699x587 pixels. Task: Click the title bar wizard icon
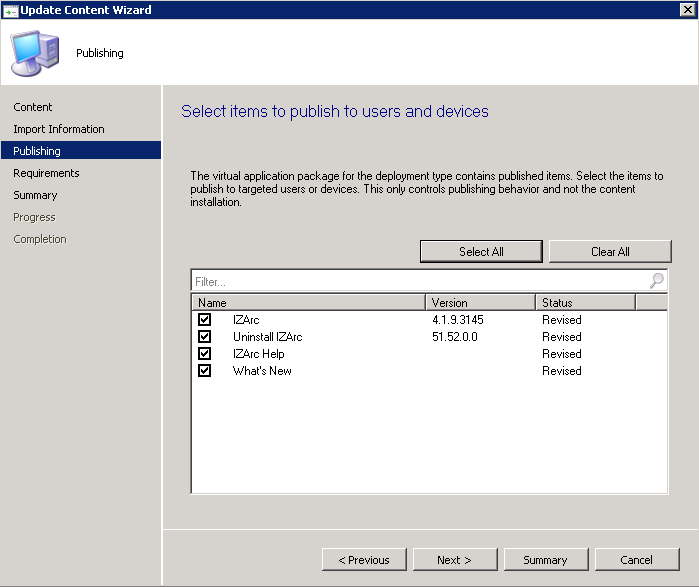[x=10, y=10]
